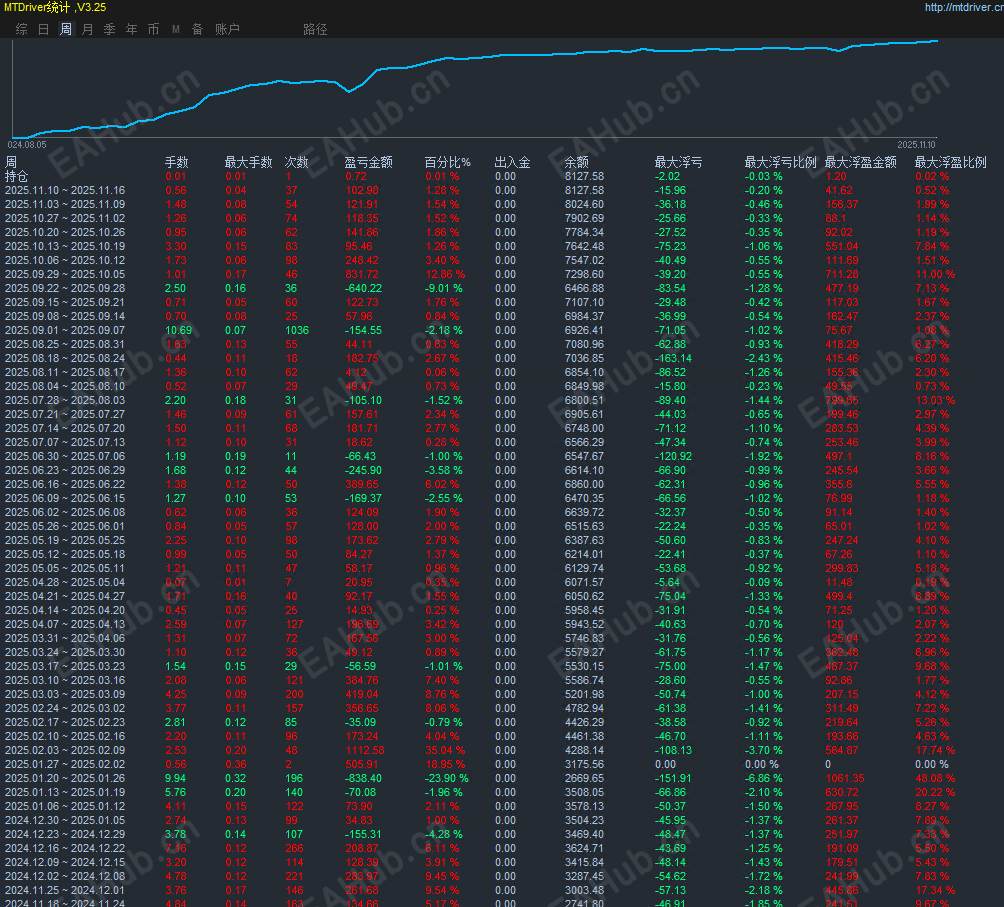Click the M statistics mode icon
1004x907 pixels.
pos(174,29)
